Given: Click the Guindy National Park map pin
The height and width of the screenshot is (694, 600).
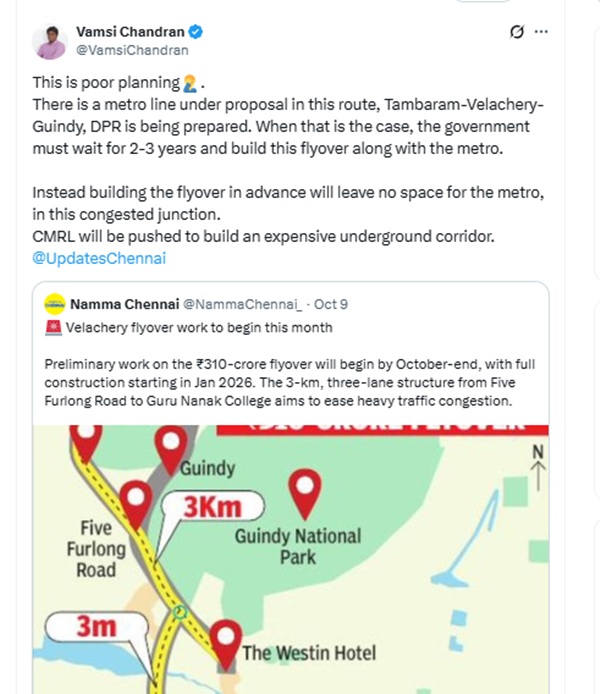Looking at the screenshot, I should [x=304, y=490].
